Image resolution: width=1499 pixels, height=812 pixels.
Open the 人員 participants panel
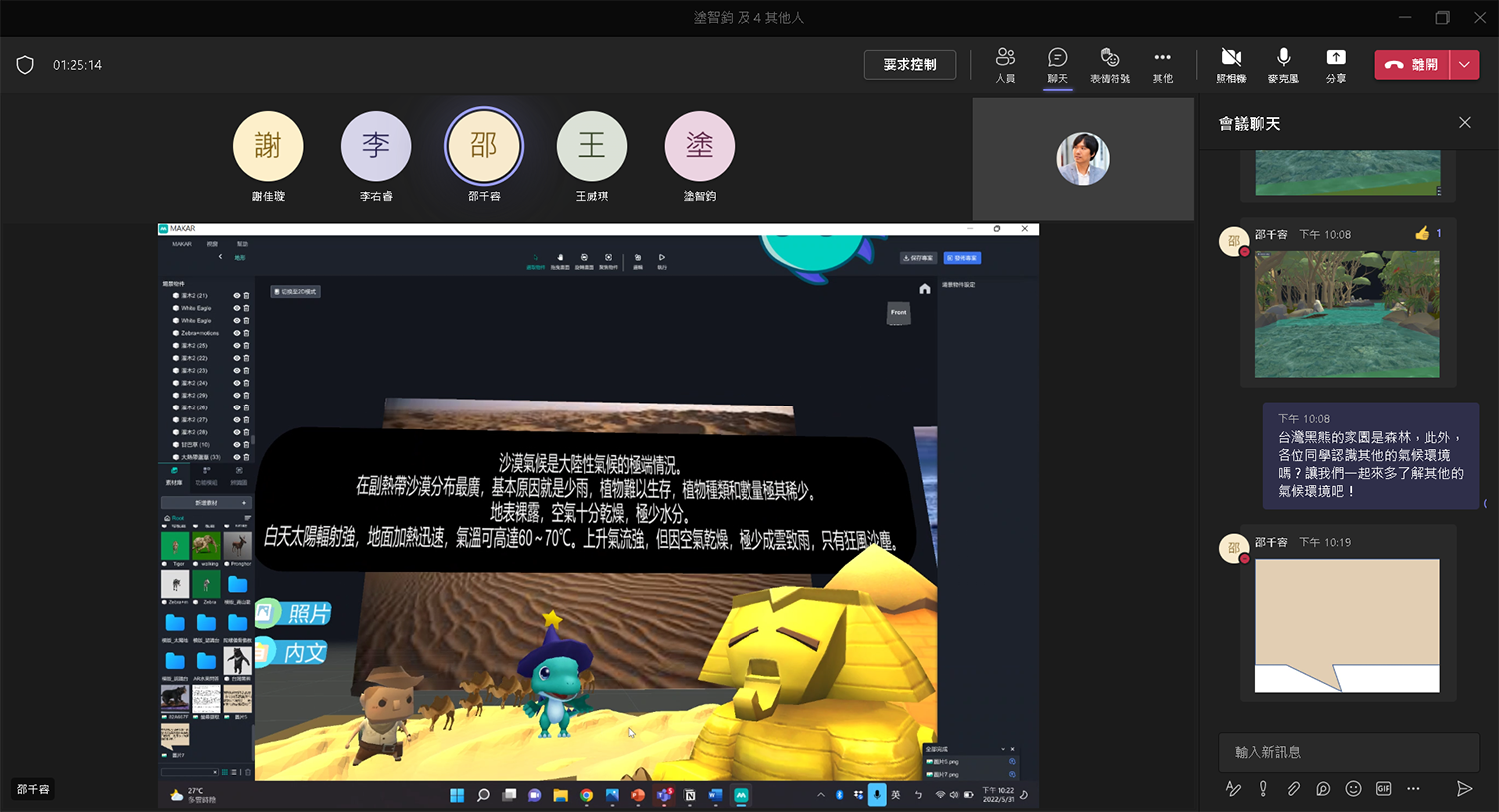tap(1005, 64)
